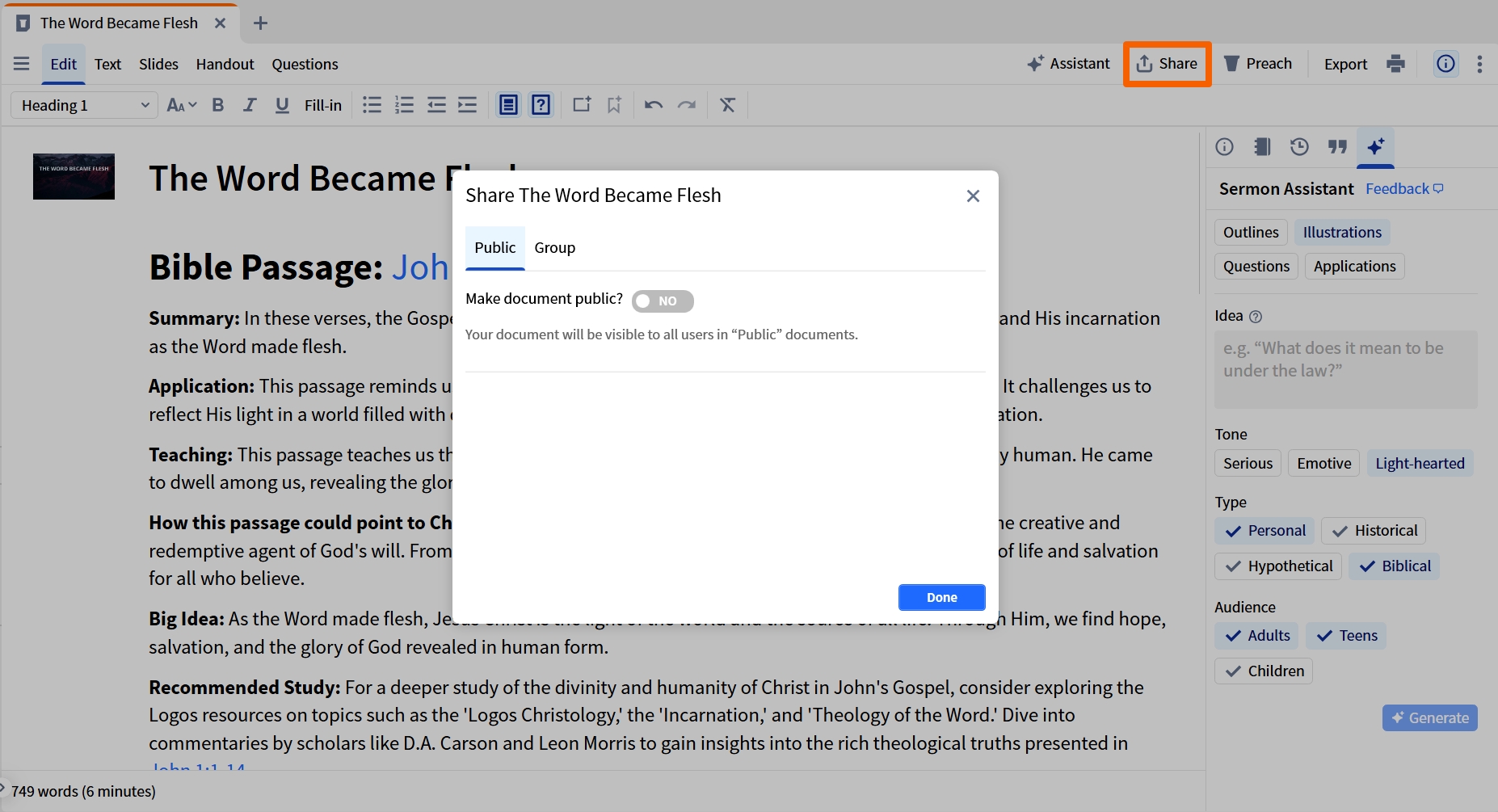Insert a bulleted list
Screen dimensions: 1498x812
tap(372, 105)
